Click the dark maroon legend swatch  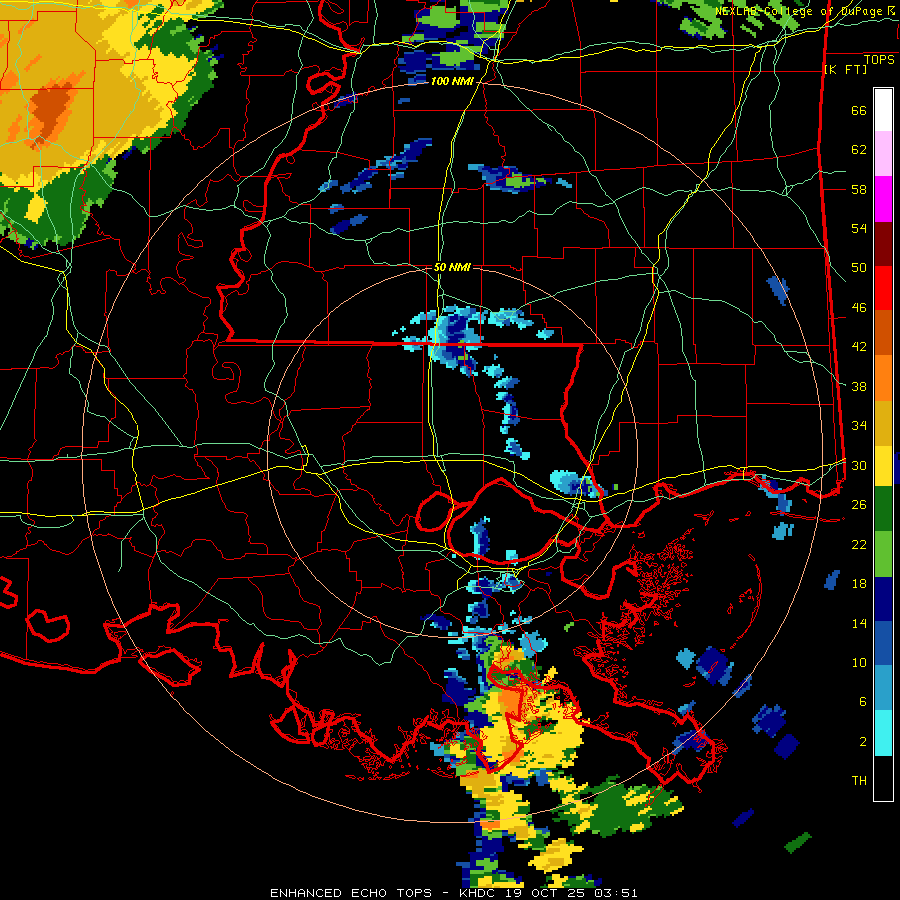click(883, 243)
